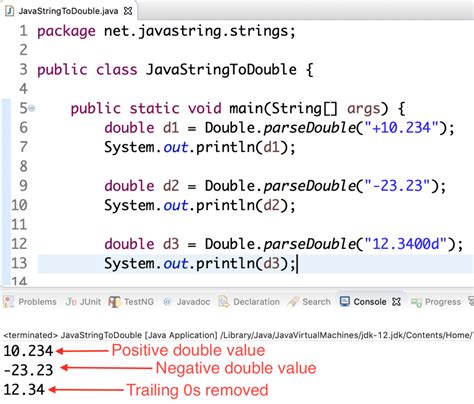Viewport: 474px width, 404px height.
Task: Click the Search flashlight icon
Action: 293,302
